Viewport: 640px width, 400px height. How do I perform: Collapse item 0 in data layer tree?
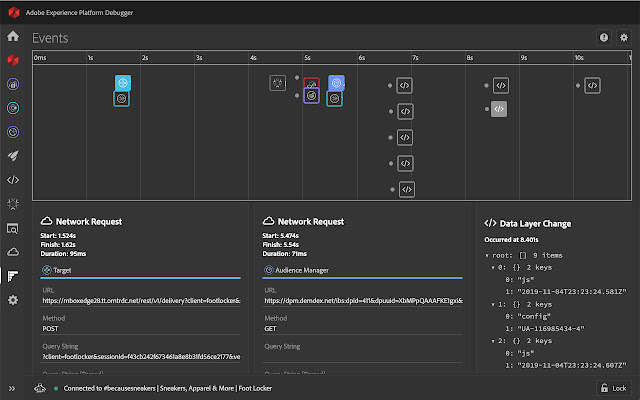coord(493,267)
